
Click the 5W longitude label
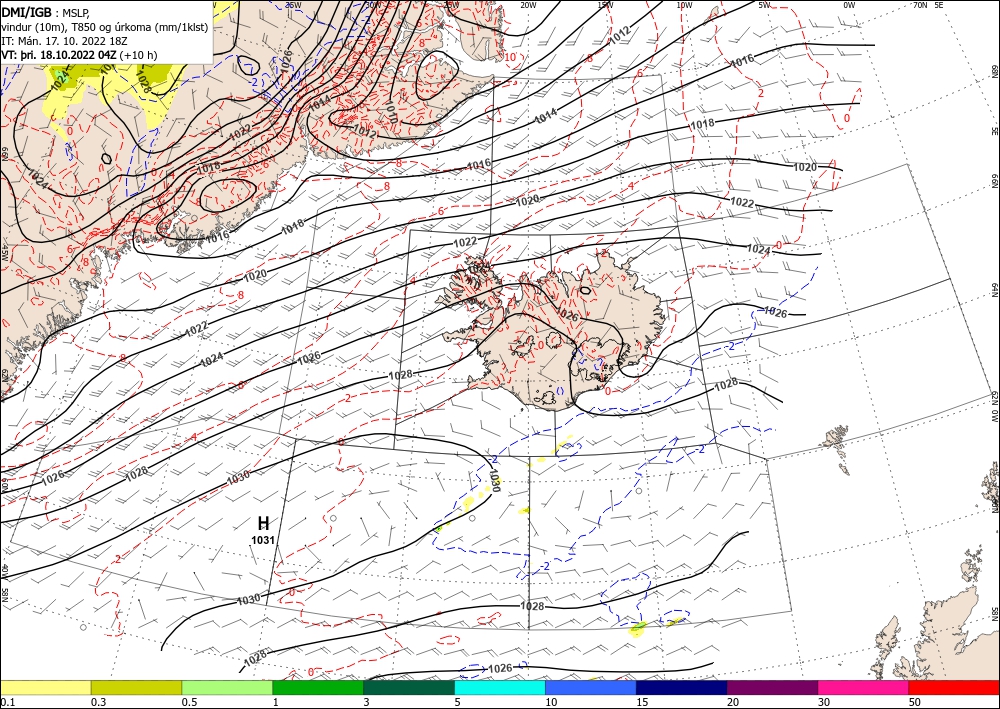pos(764,5)
